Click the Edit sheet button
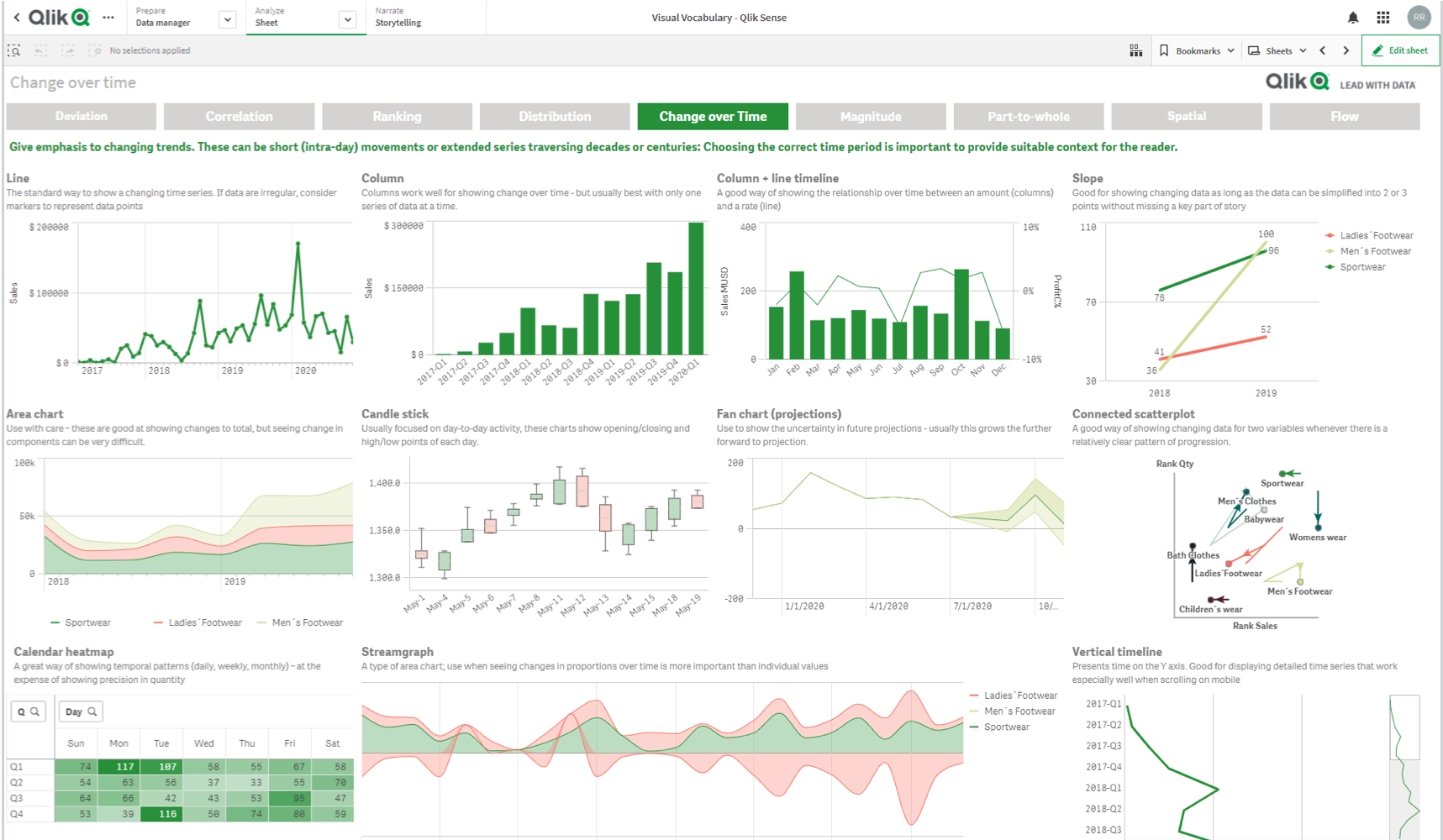 coord(1400,50)
